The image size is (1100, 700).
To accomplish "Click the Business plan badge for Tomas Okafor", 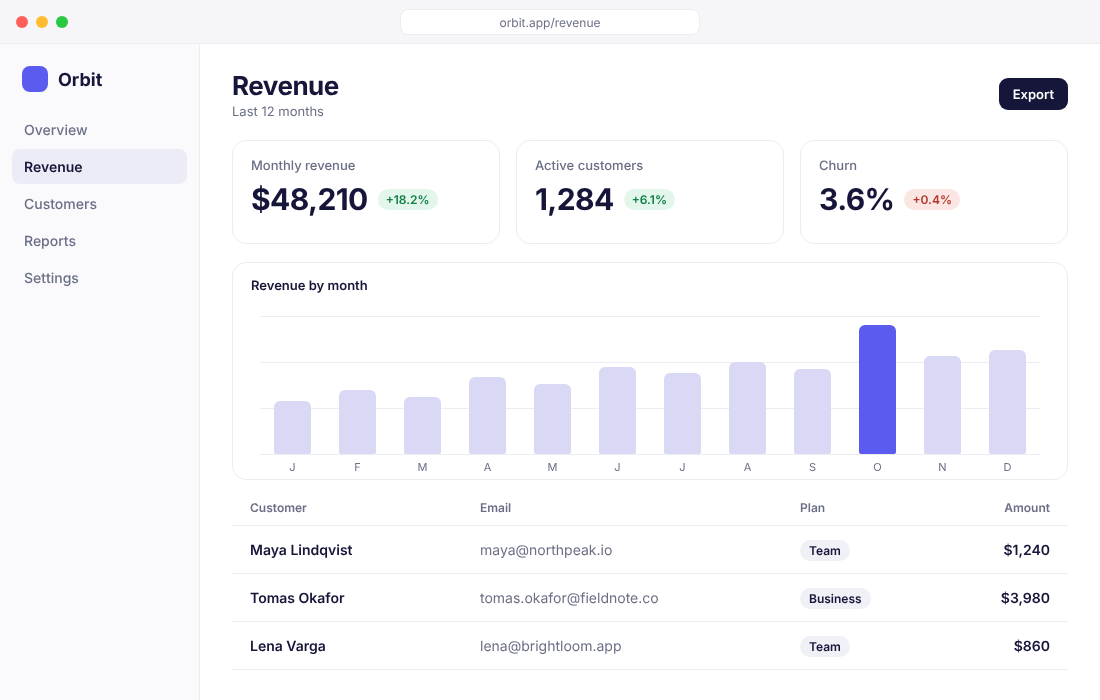I will [x=835, y=598].
